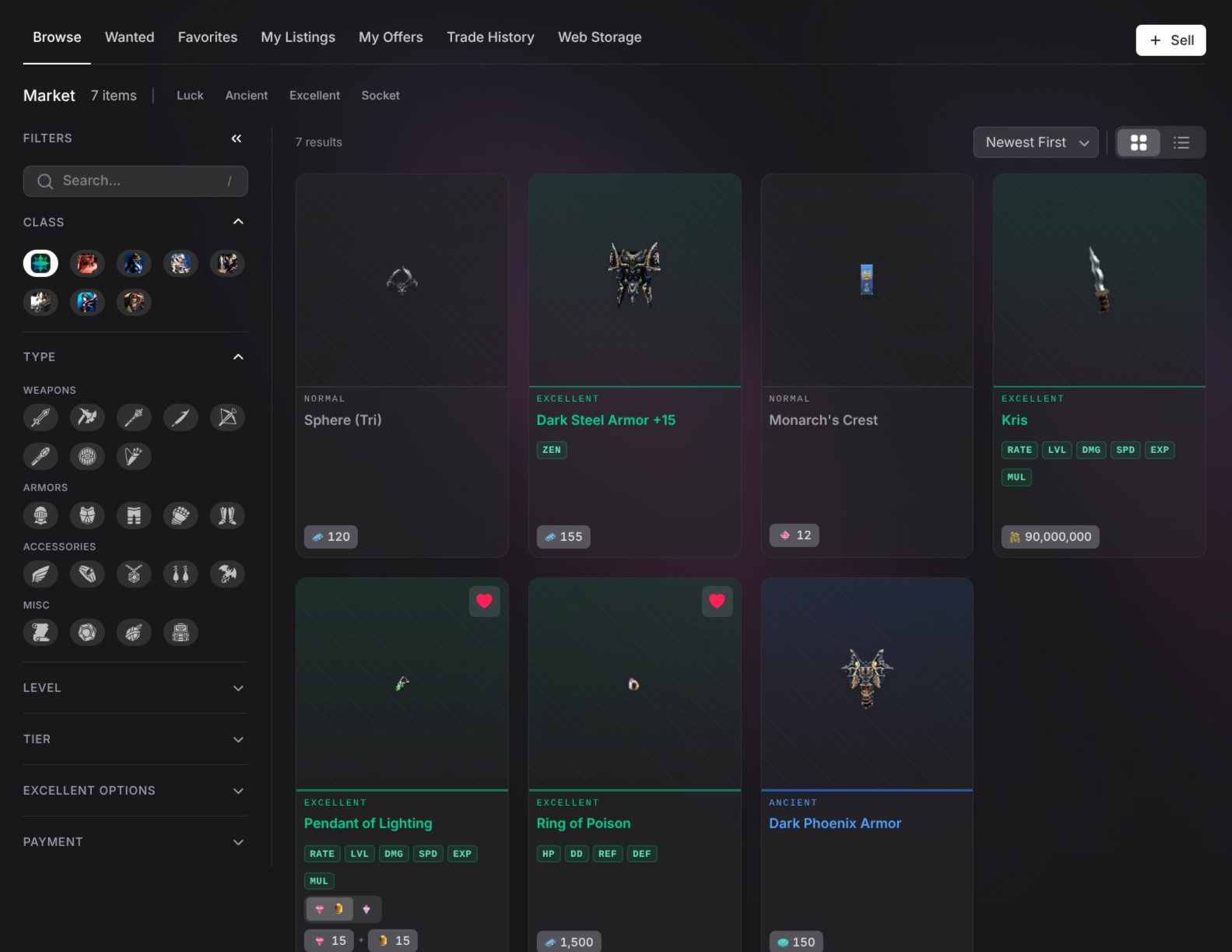The height and width of the screenshot is (952, 1232).
Task: Open the Monarch's Crest listing
Action: click(823, 420)
